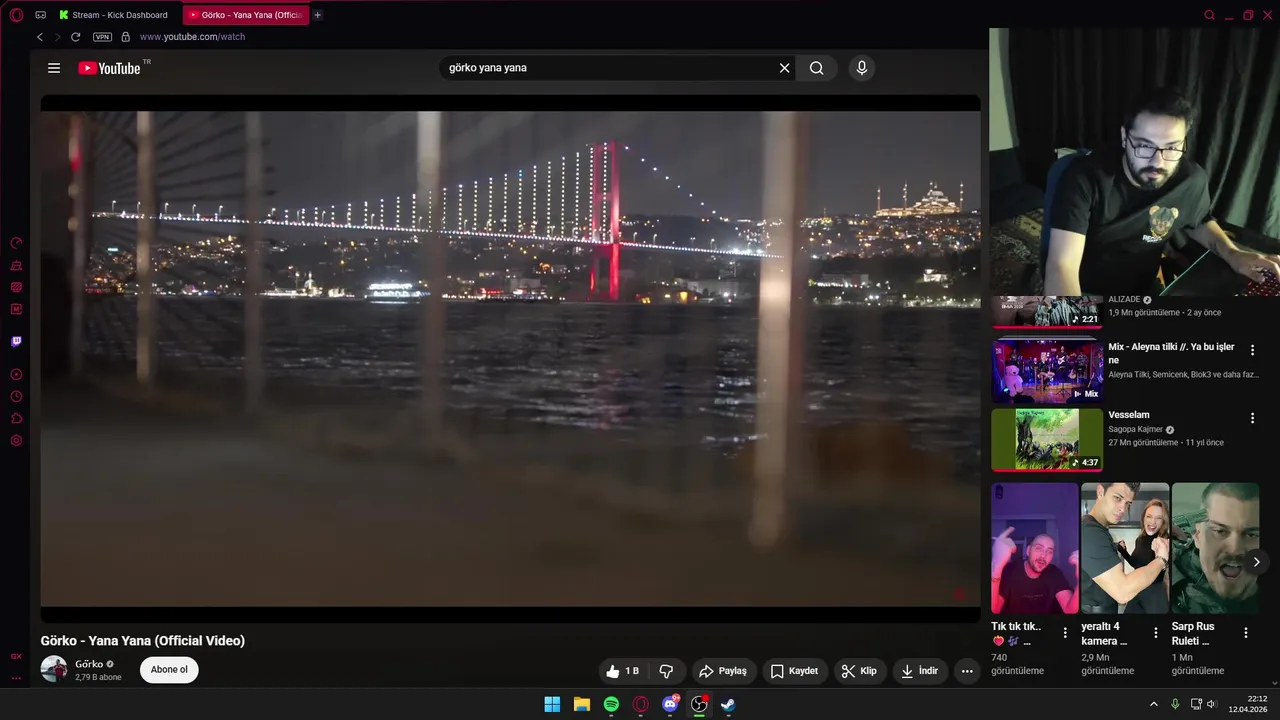Viewport: 1280px width, 720px height.
Task: Open the Opera main menu logo
Action: tap(16, 15)
